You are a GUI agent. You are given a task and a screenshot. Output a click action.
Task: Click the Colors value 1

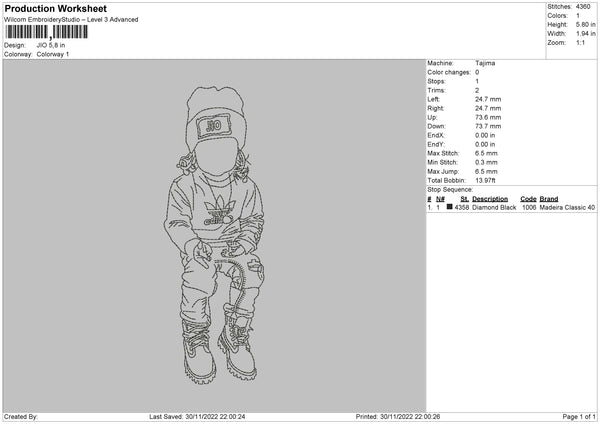pos(578,16)
